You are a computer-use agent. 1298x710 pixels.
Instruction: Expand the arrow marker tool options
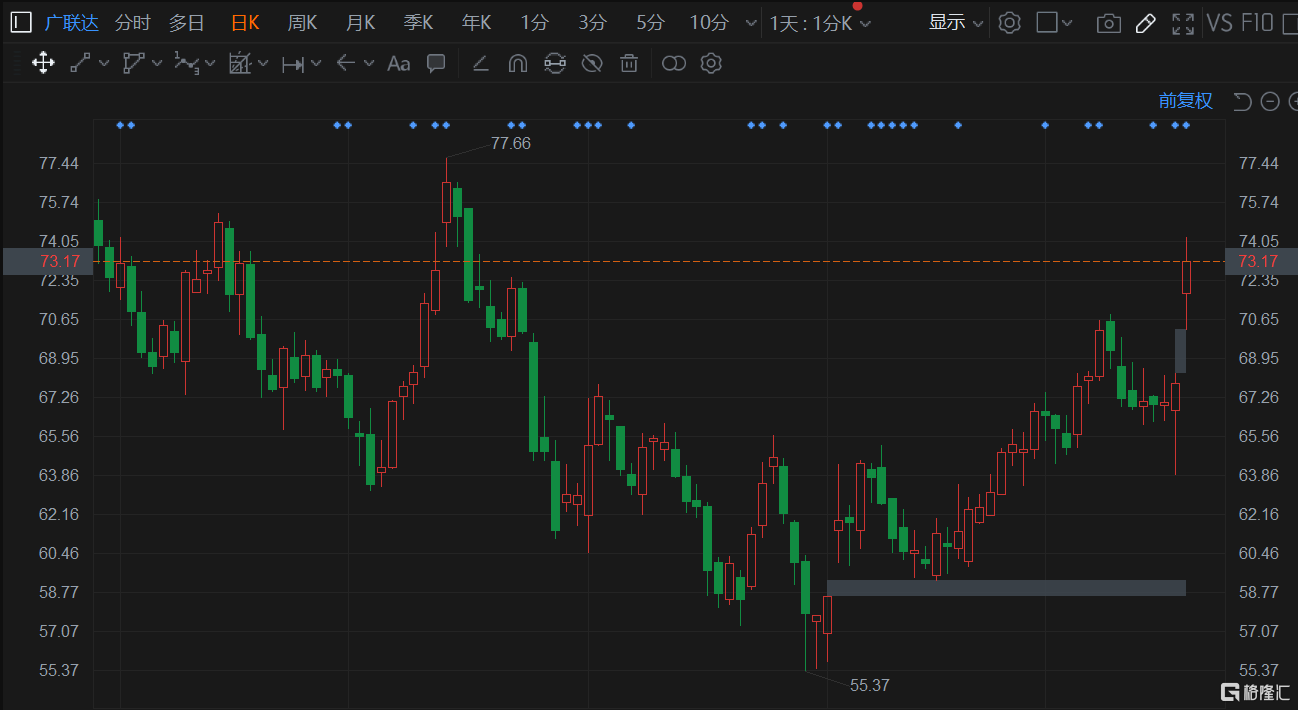point(369,64)
